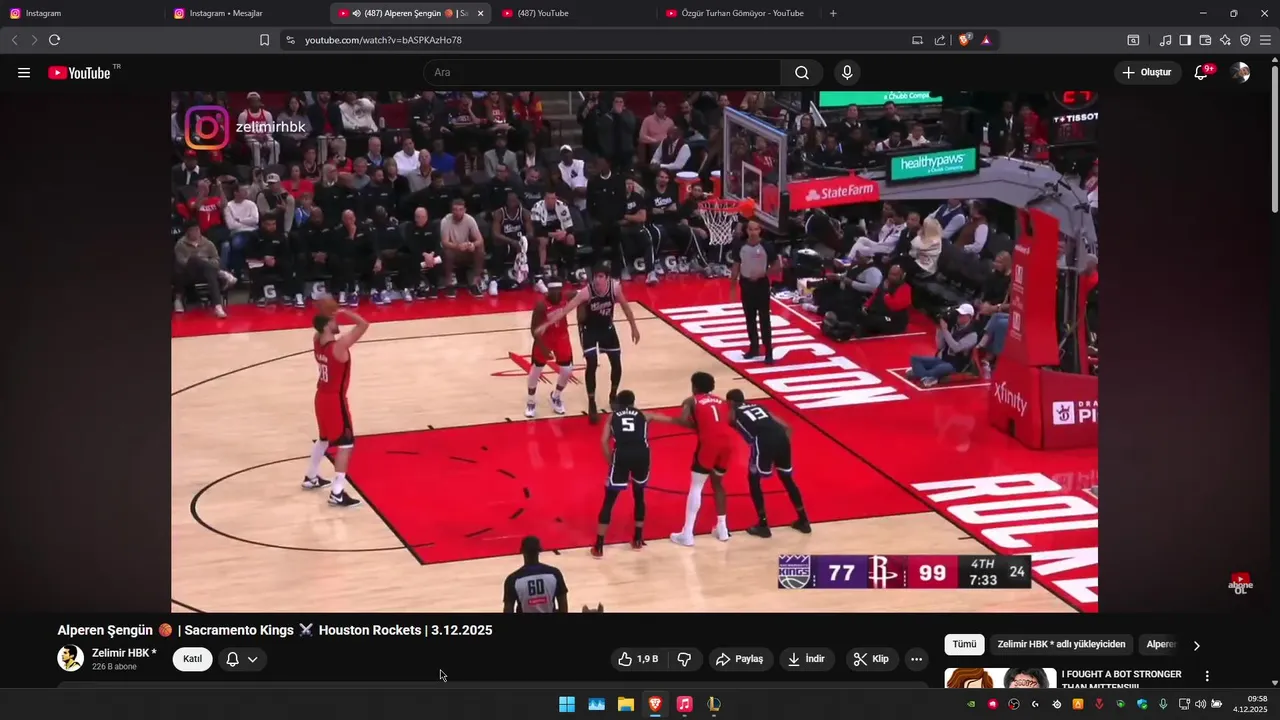Expand the notification bell dropdown
Screen dimensions: 1280x720
241,659
